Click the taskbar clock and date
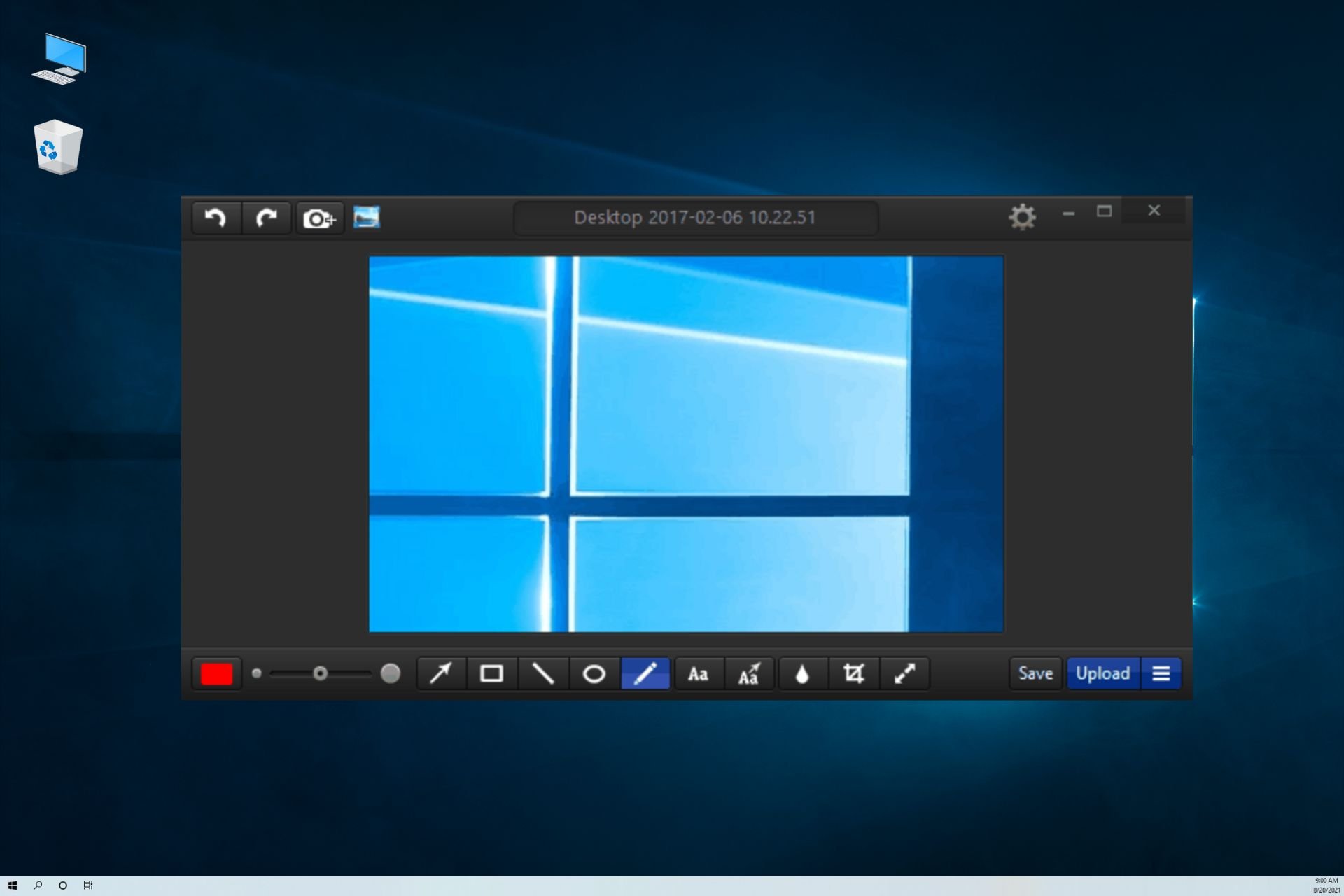1344x896 pixels. (x=1326, y=885)
